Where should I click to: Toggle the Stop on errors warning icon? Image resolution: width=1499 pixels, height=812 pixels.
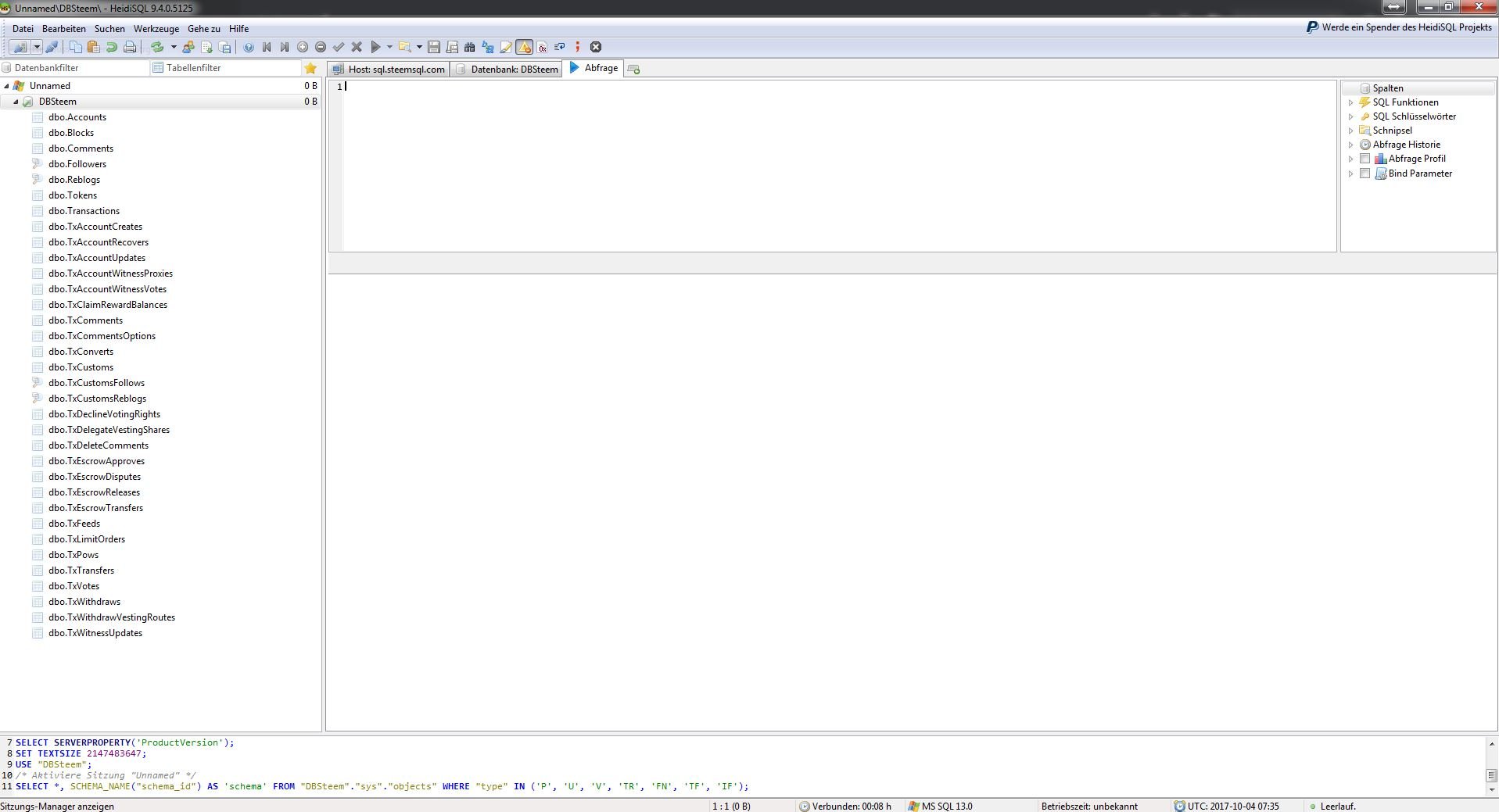(524, 47)
